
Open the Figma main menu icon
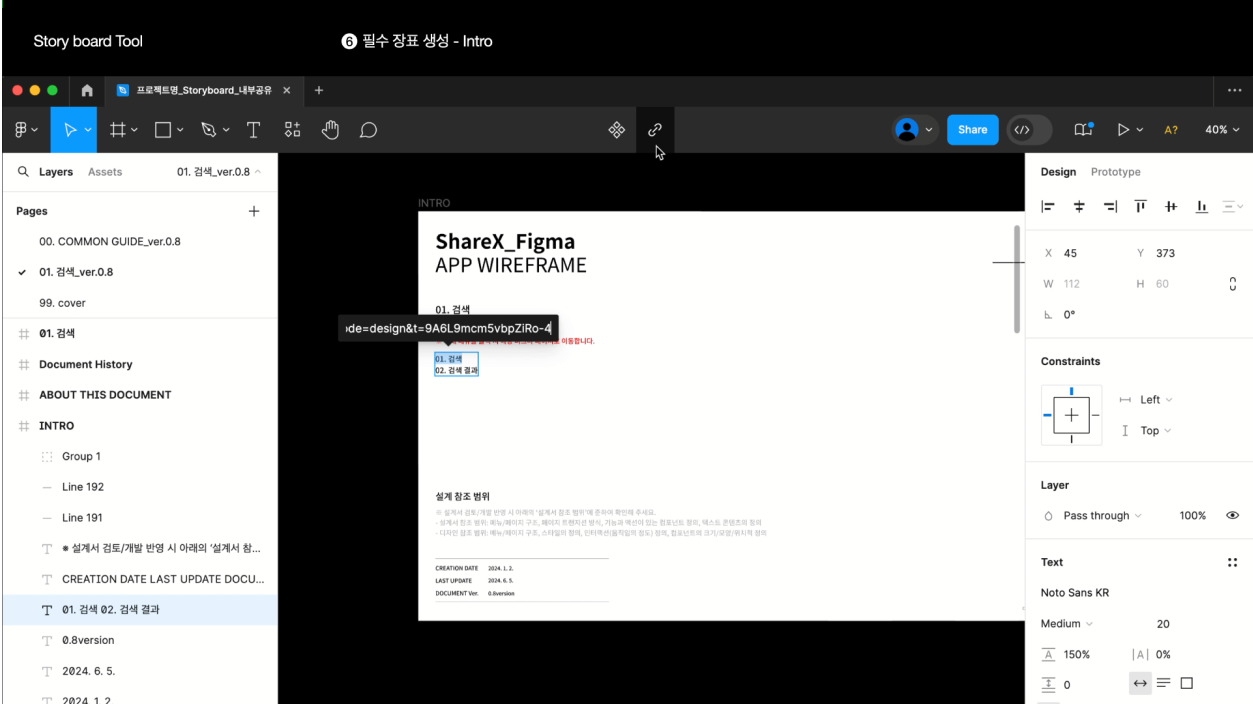[21, 130]
